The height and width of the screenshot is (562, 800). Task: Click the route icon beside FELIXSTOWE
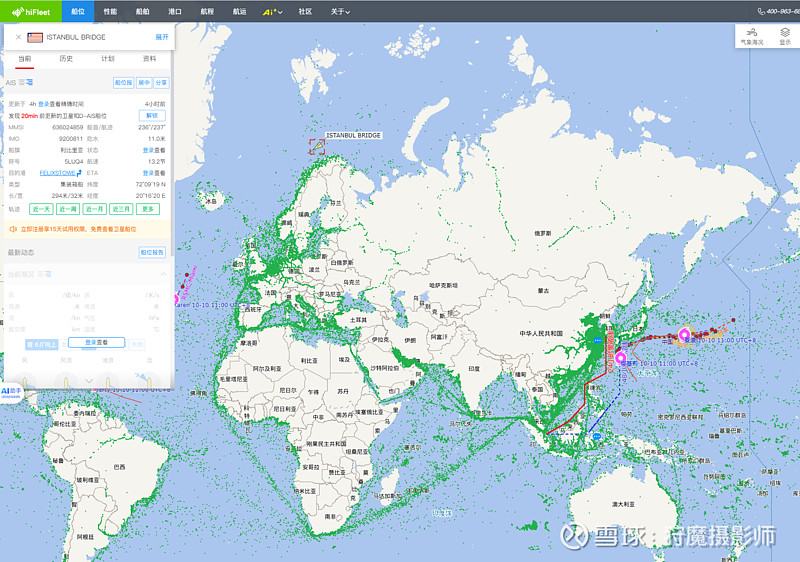(x=79, y=173)
